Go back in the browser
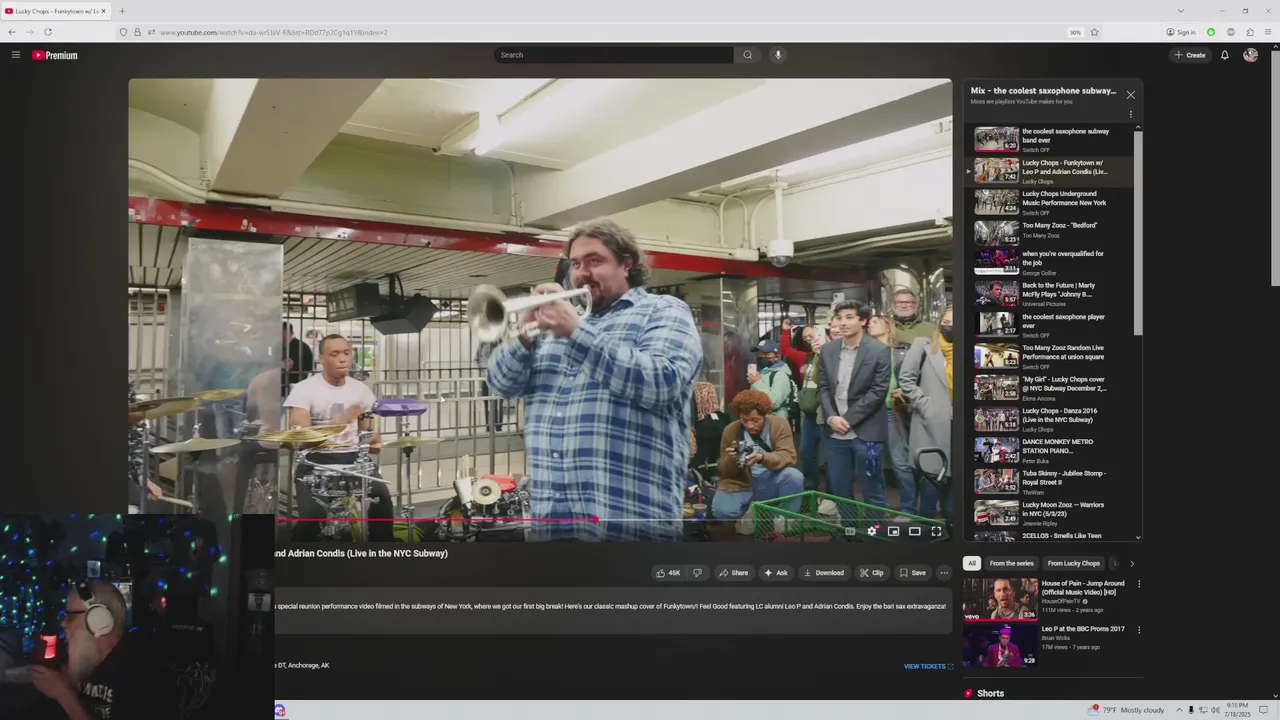1280x720 pixels. (x=12, y=32)
